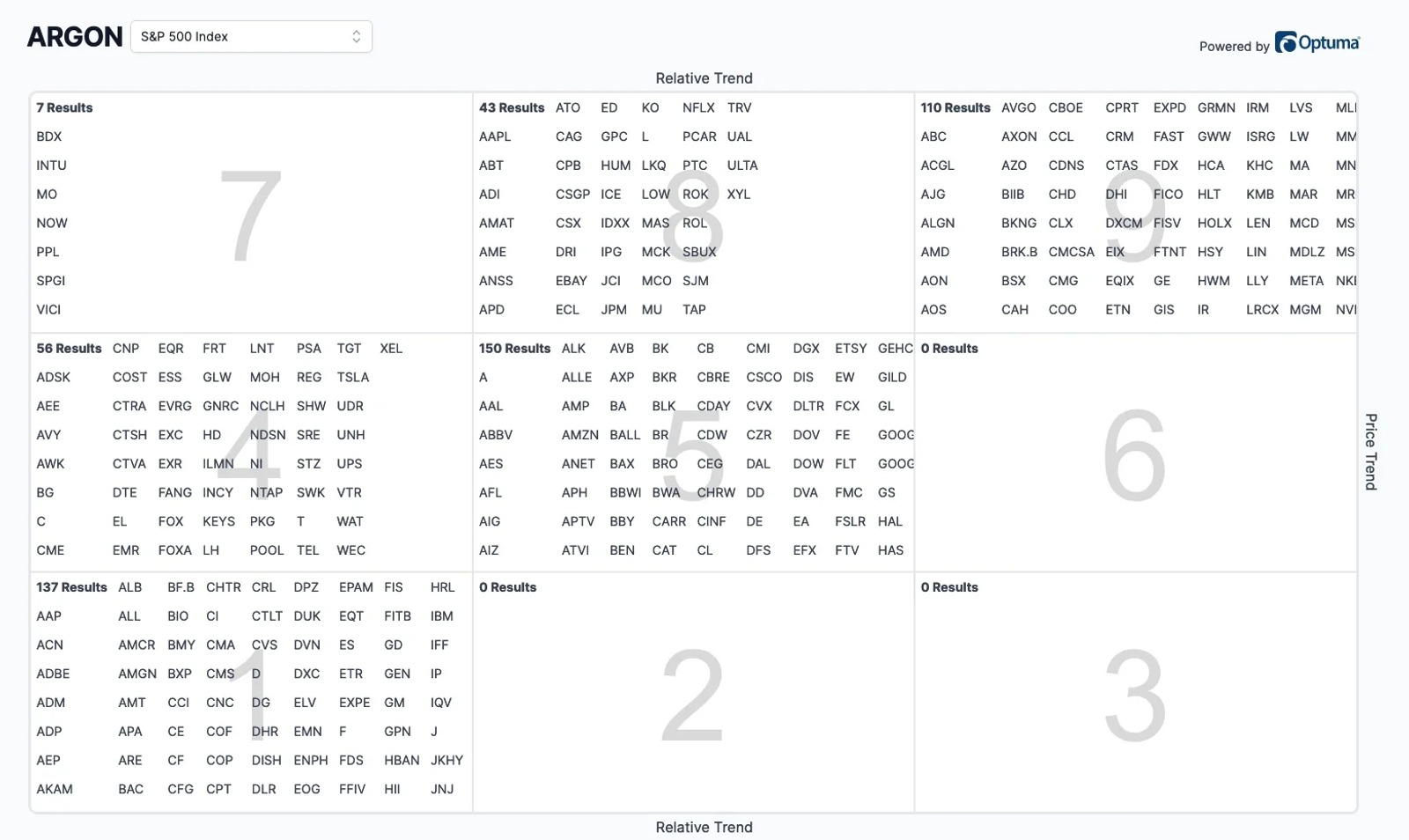1409x840 pixels.
Task: Click ticker BF.B
Action: pyautogui.click(x=181, y=587)
